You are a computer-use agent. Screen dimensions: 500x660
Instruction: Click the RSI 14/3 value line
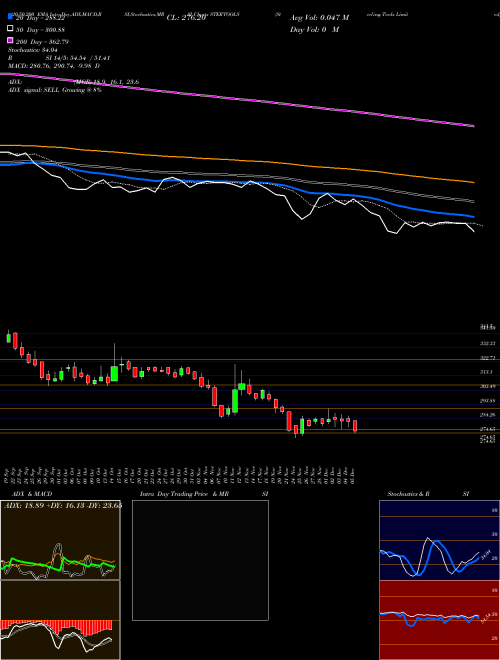click(59, 58)
